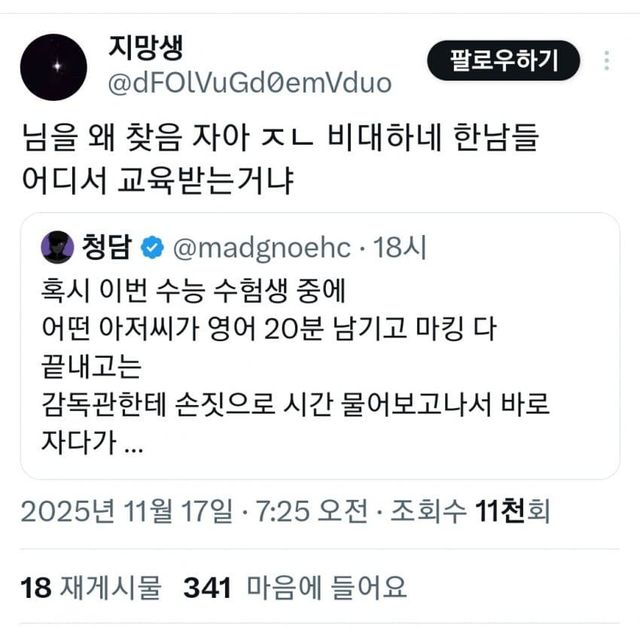Image resolution: width=640 pixels, height=628 pixels.
Task: View the 조회수 11천회 view count
Action: coord(471,511)
